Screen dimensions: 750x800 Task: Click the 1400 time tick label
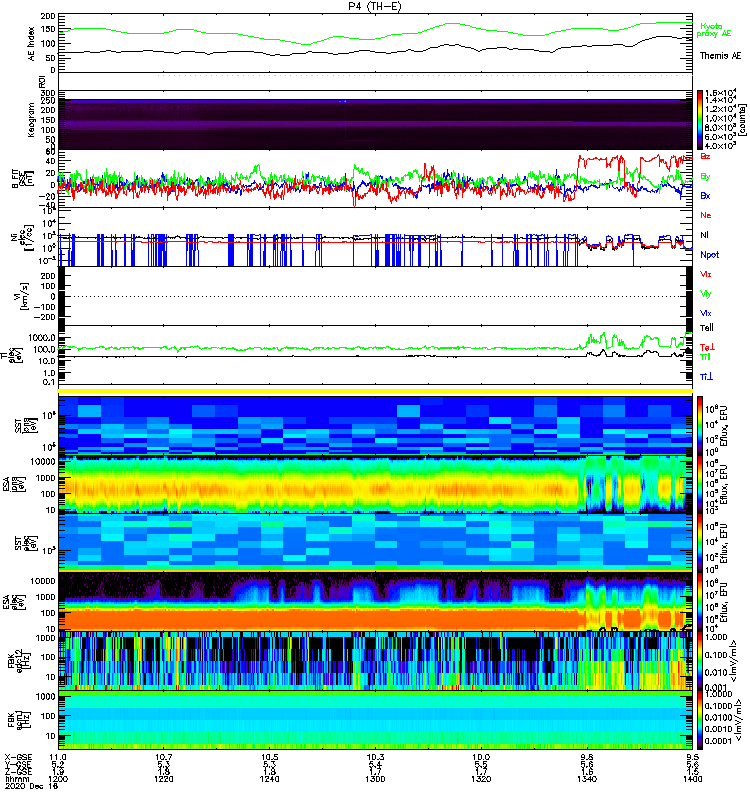click(x=692, y=779)
